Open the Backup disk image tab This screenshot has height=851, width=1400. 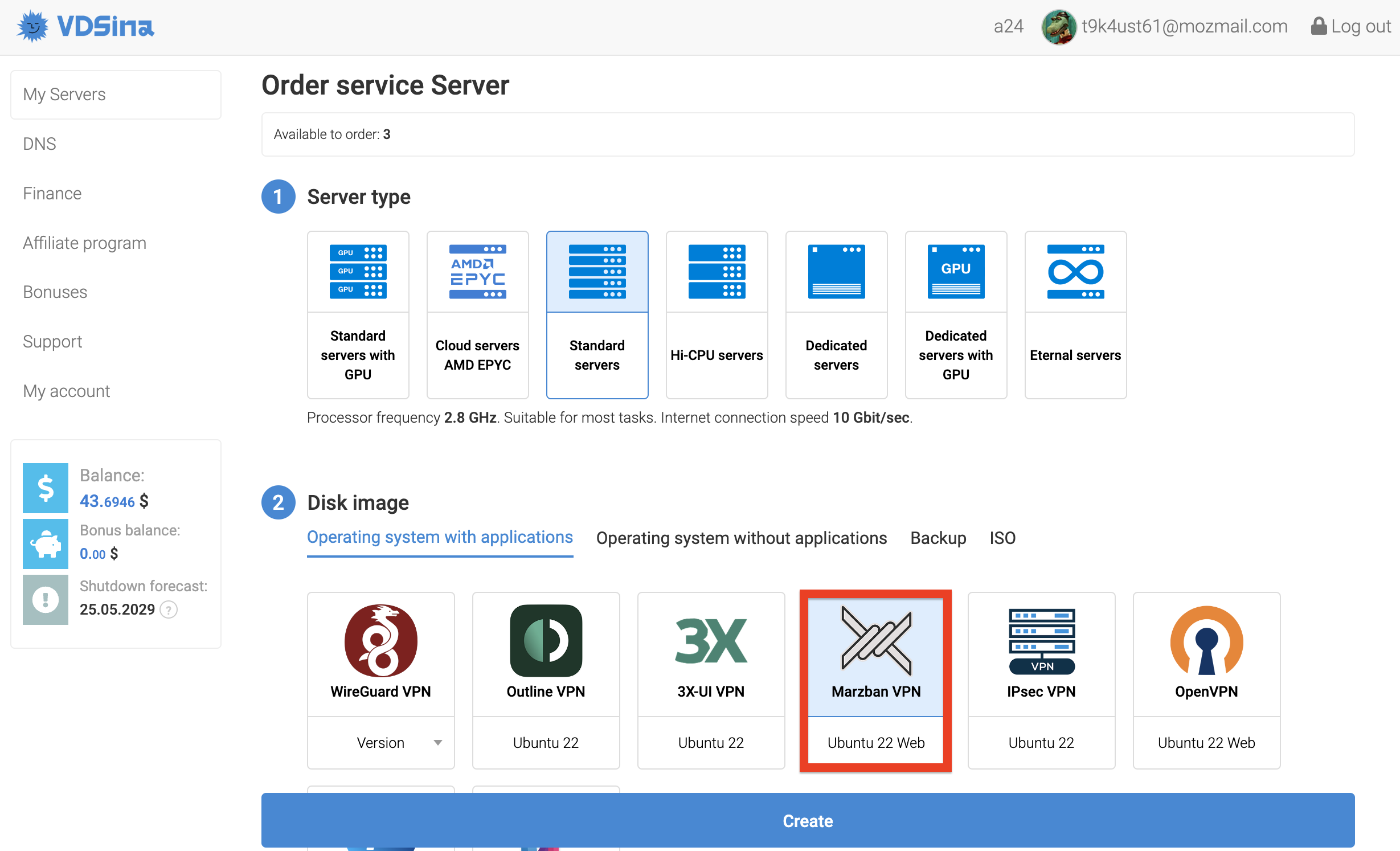(x=938, y=538)
